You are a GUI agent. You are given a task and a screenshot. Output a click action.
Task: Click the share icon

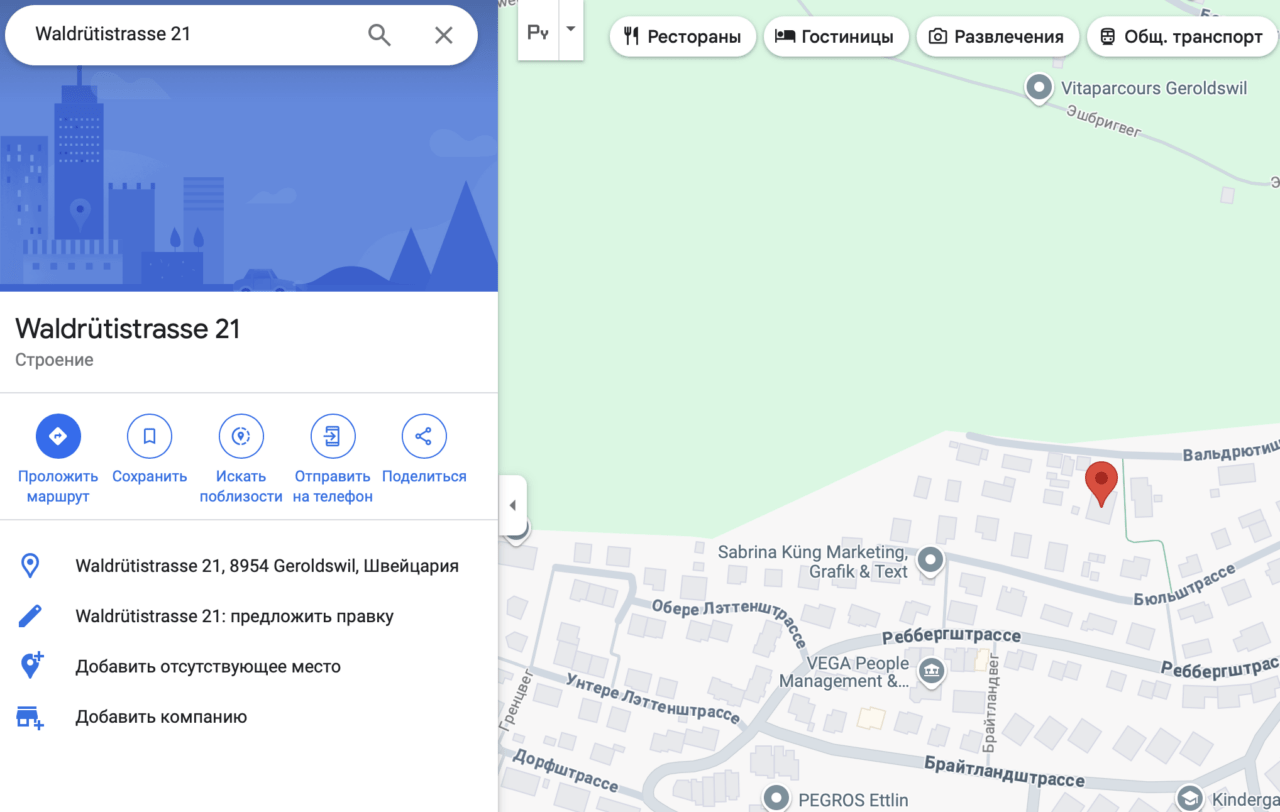(424, 436)
